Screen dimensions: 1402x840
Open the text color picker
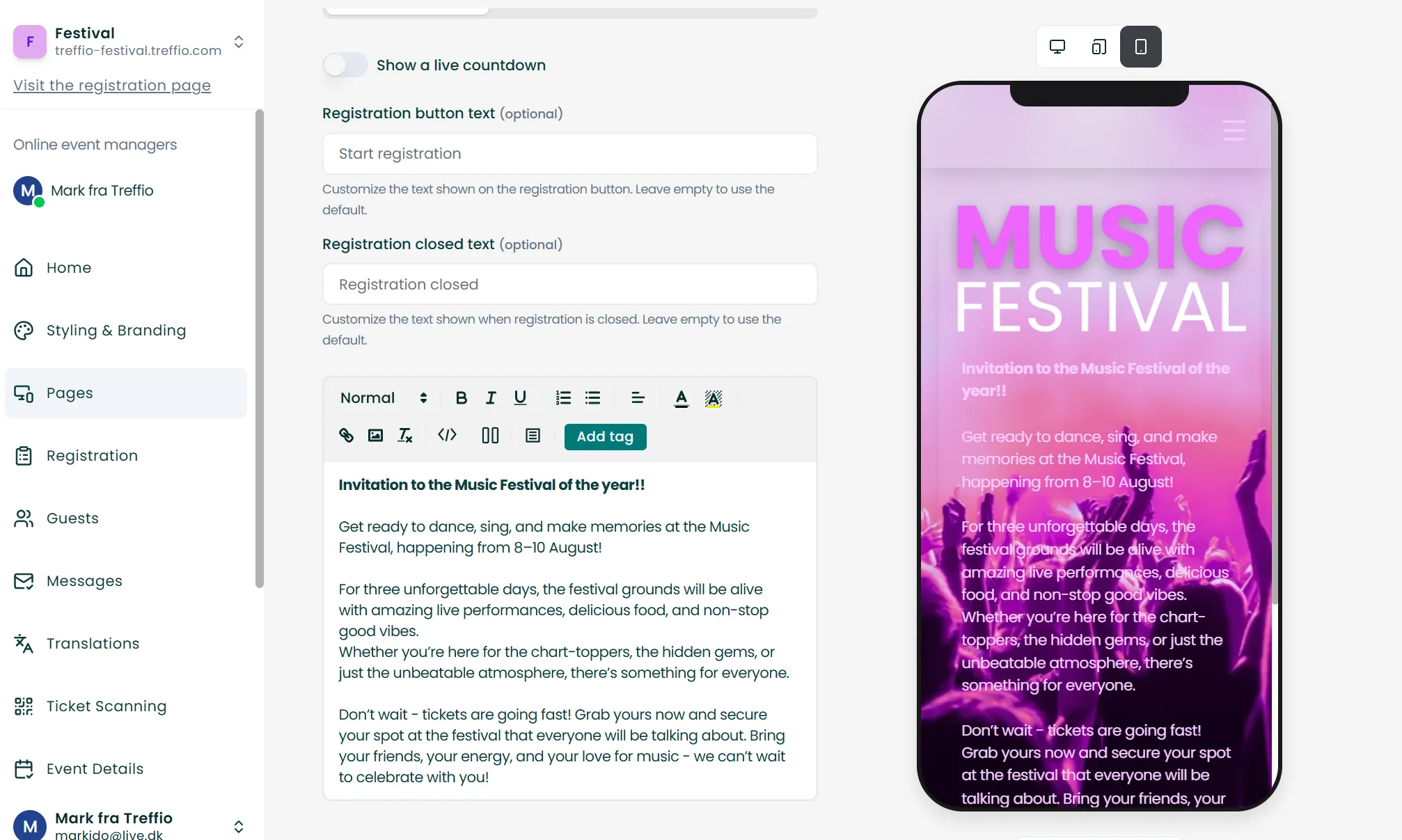click(x=682, y=398)
